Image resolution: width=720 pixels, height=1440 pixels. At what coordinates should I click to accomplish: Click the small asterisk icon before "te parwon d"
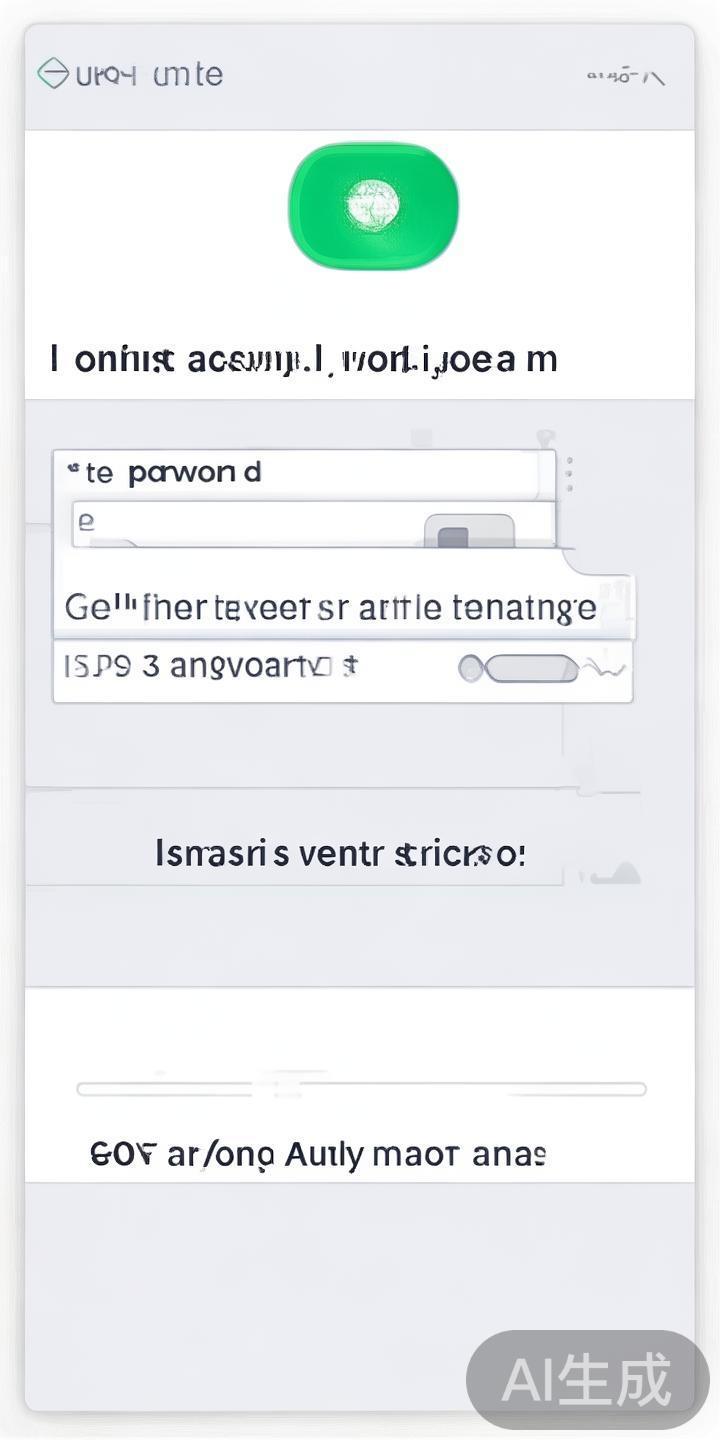72,468
